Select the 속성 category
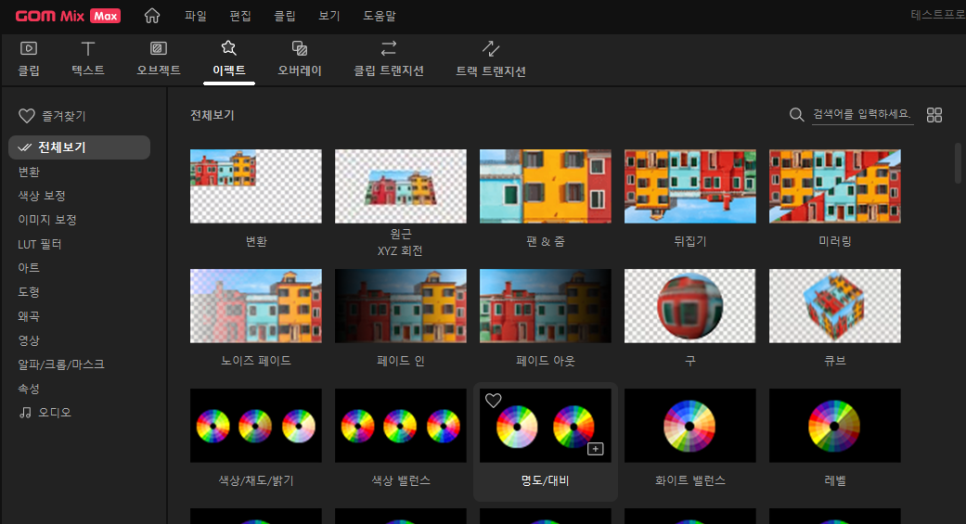Image resolution: width=966 pixels, height=524 pixels. click(x=29, y=389)
